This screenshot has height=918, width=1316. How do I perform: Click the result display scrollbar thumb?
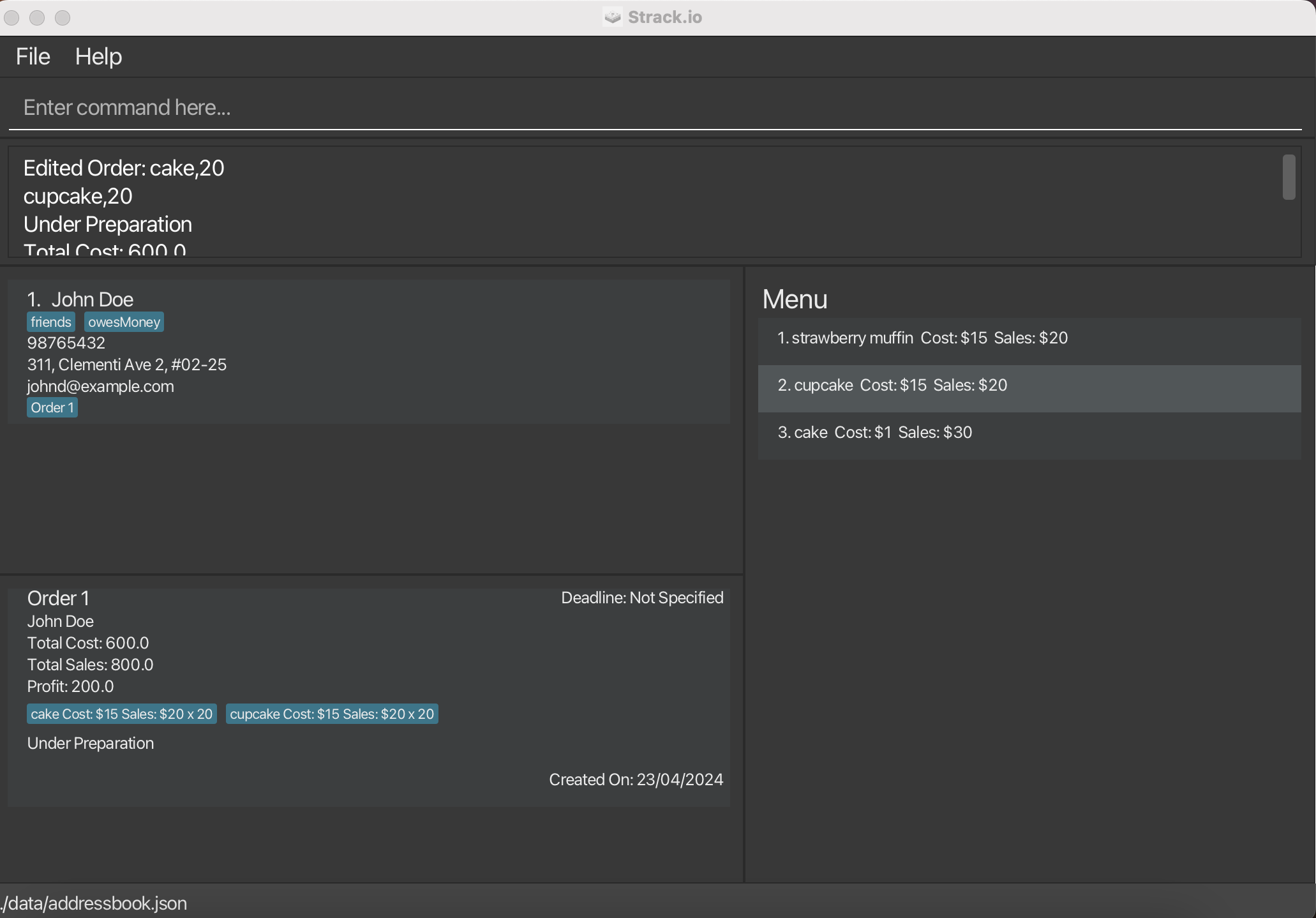[1289, 177]
